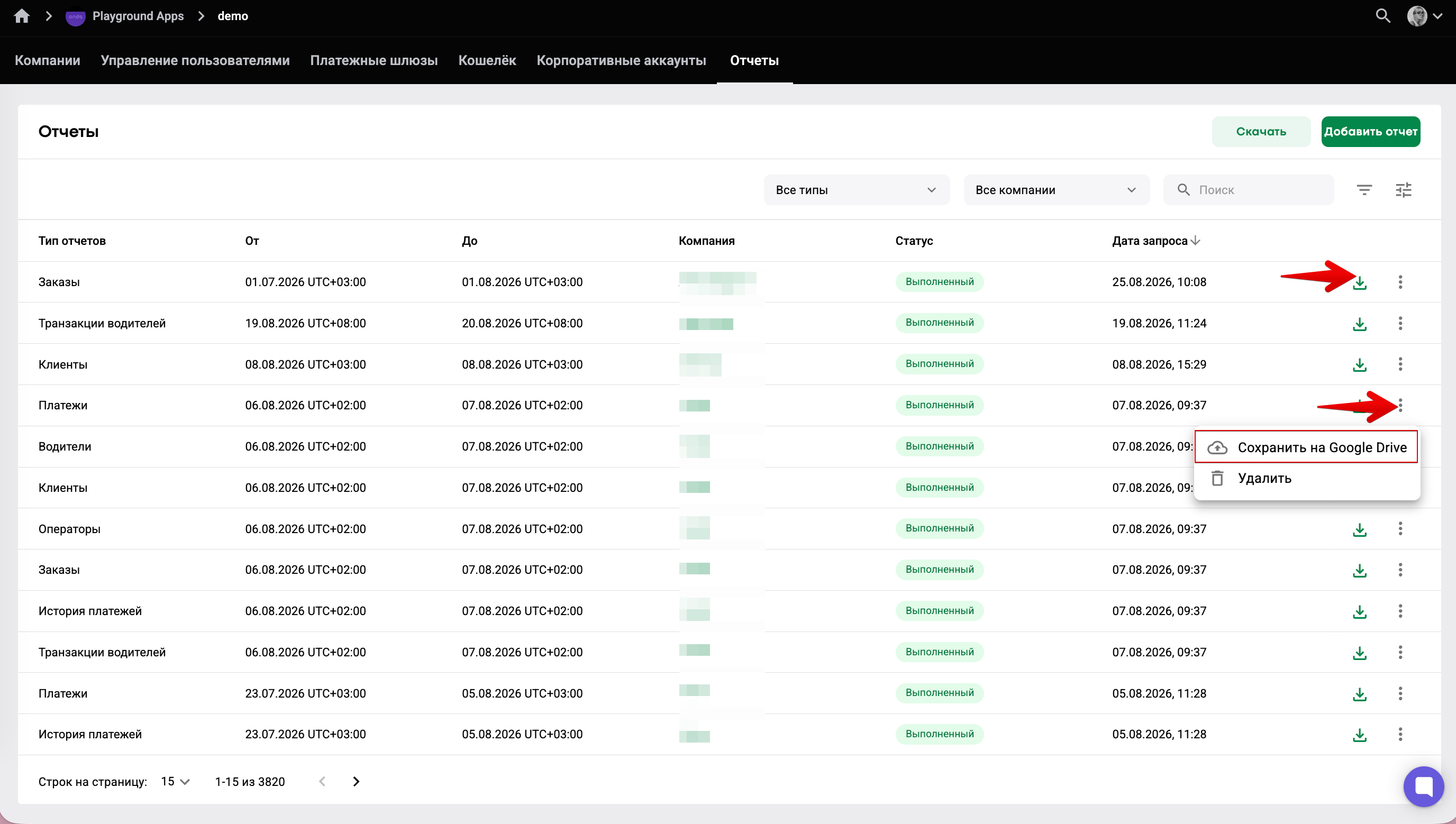Click the Скачать button
The height and width of the screenshot is (824, 1456).
(1261, 132)
